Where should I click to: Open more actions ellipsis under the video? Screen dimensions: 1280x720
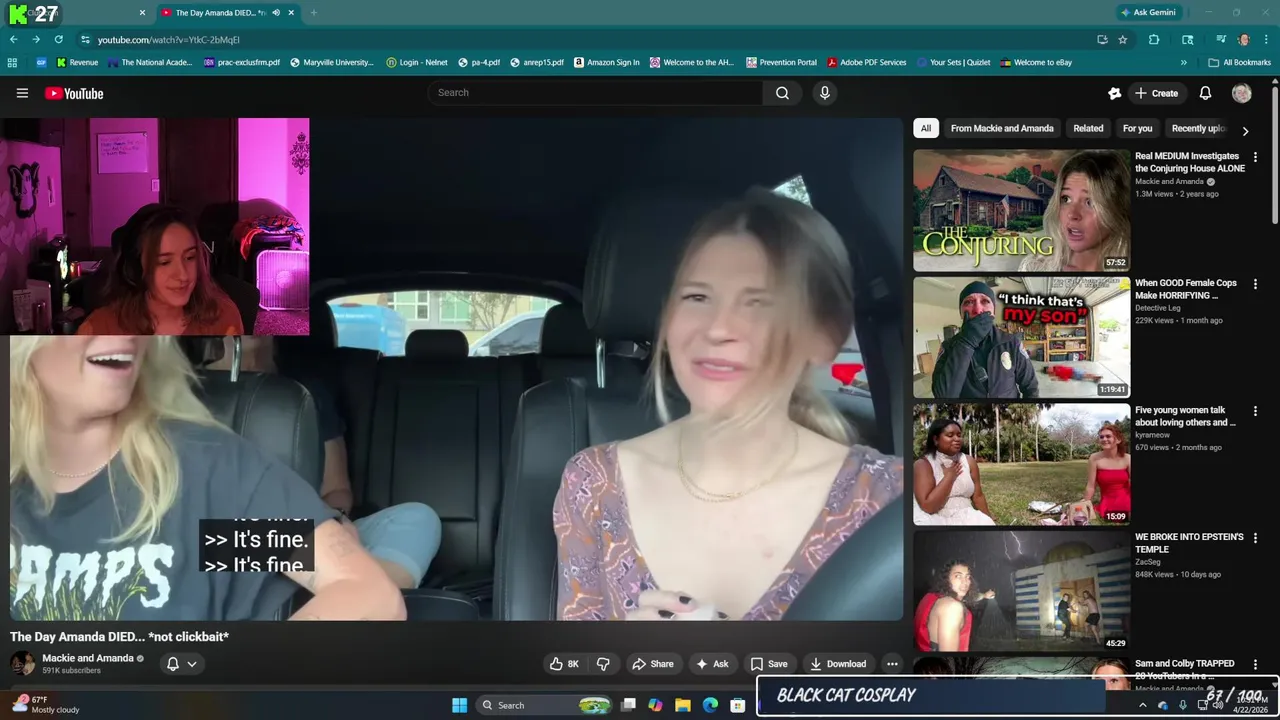click(x=892, y=664)
